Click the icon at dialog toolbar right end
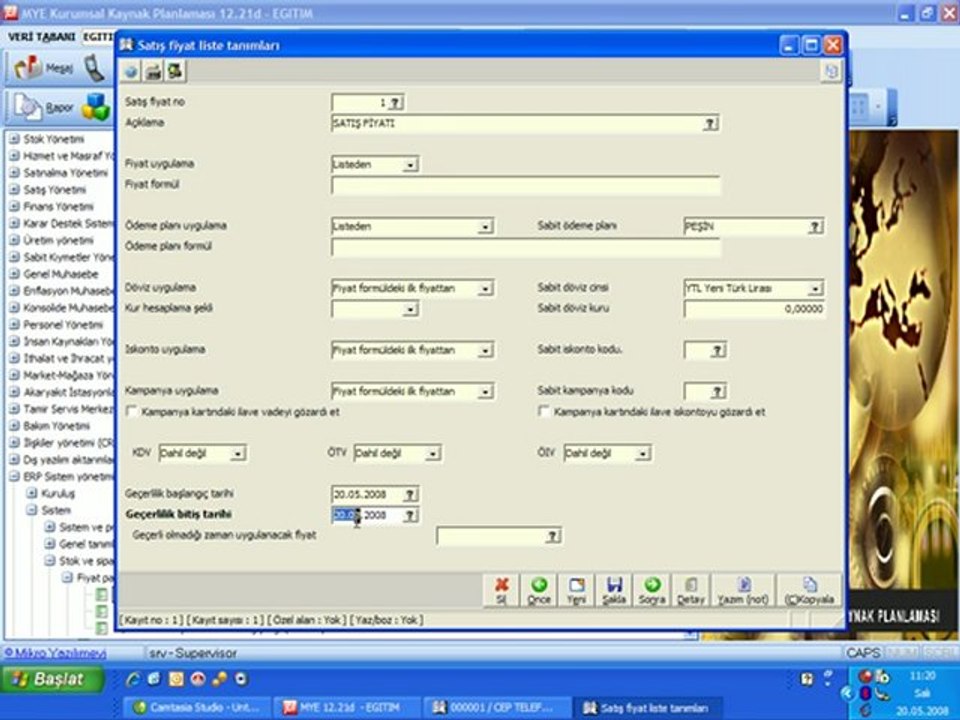The image size is (960, 720). [831, 72]
